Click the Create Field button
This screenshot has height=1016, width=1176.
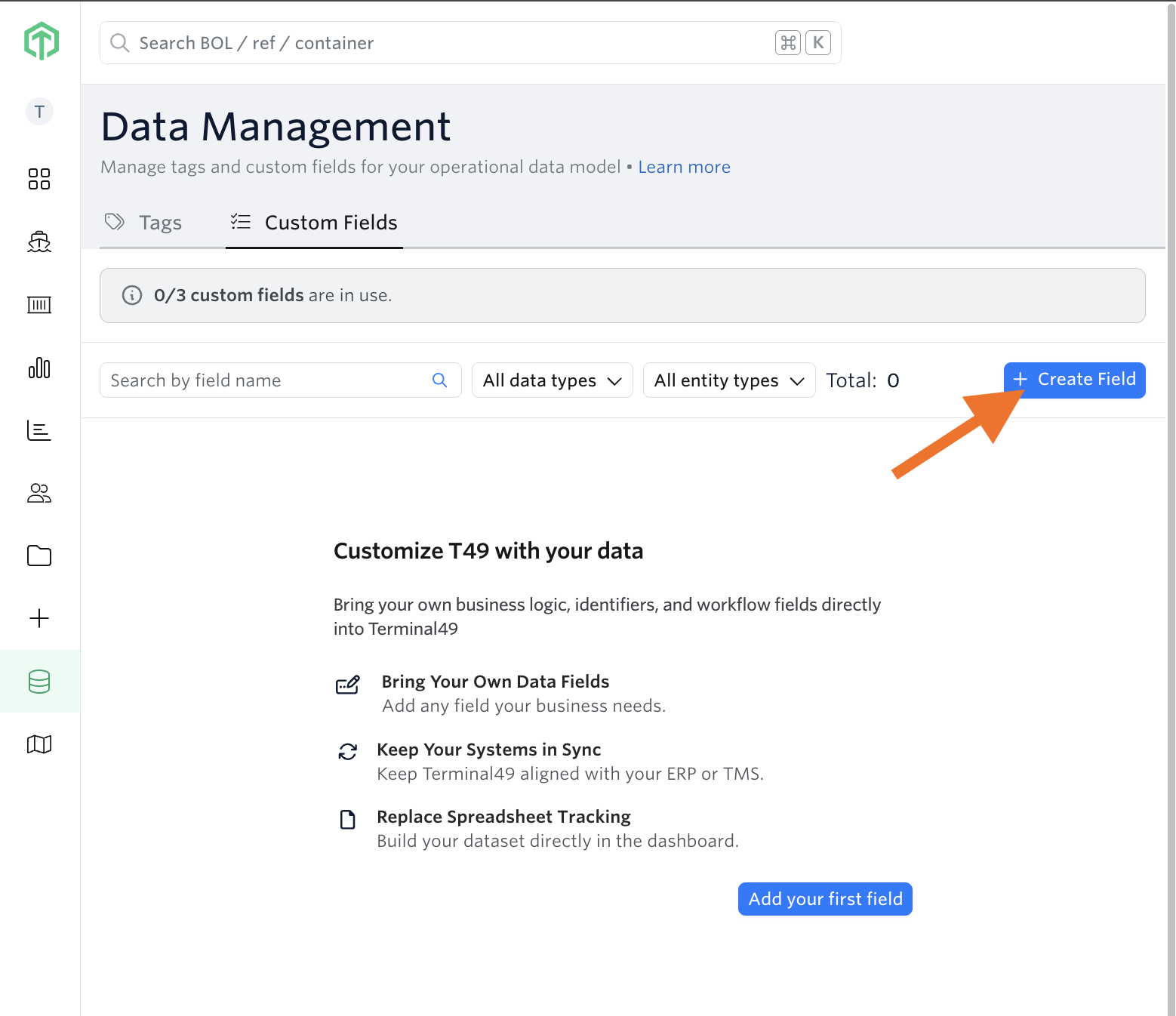point(1074,380)
